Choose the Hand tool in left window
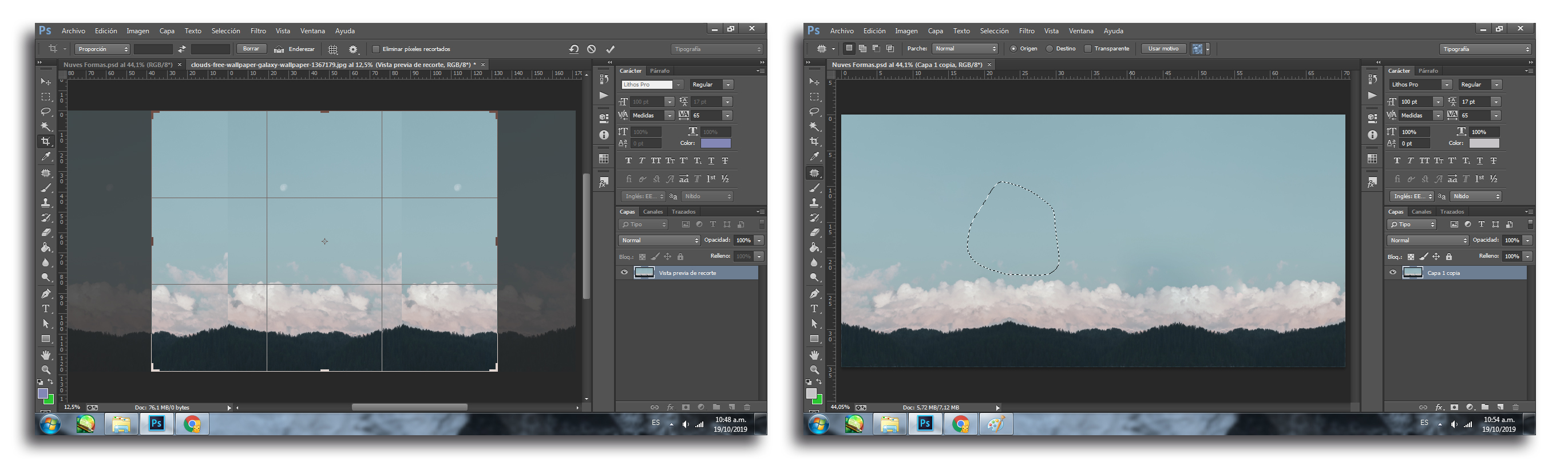This screenshot has width=1568, height=465. pos(46,354)
